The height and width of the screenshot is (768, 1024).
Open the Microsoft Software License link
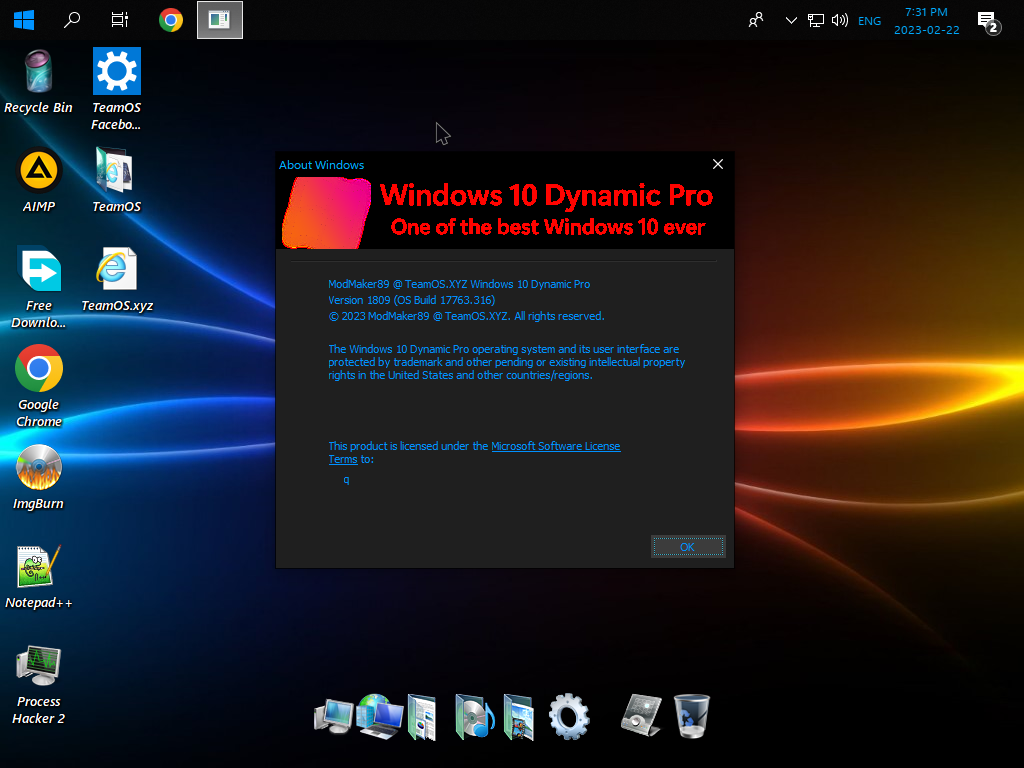[555, 446]
